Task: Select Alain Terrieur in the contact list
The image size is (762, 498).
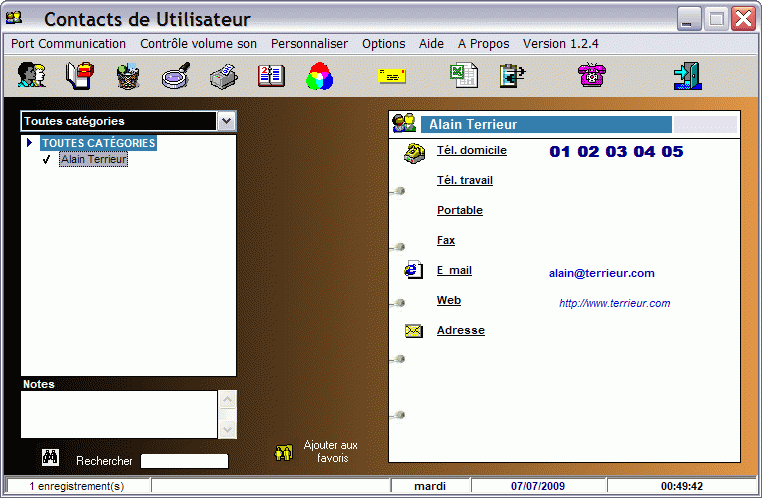Action: pos(94,159)
